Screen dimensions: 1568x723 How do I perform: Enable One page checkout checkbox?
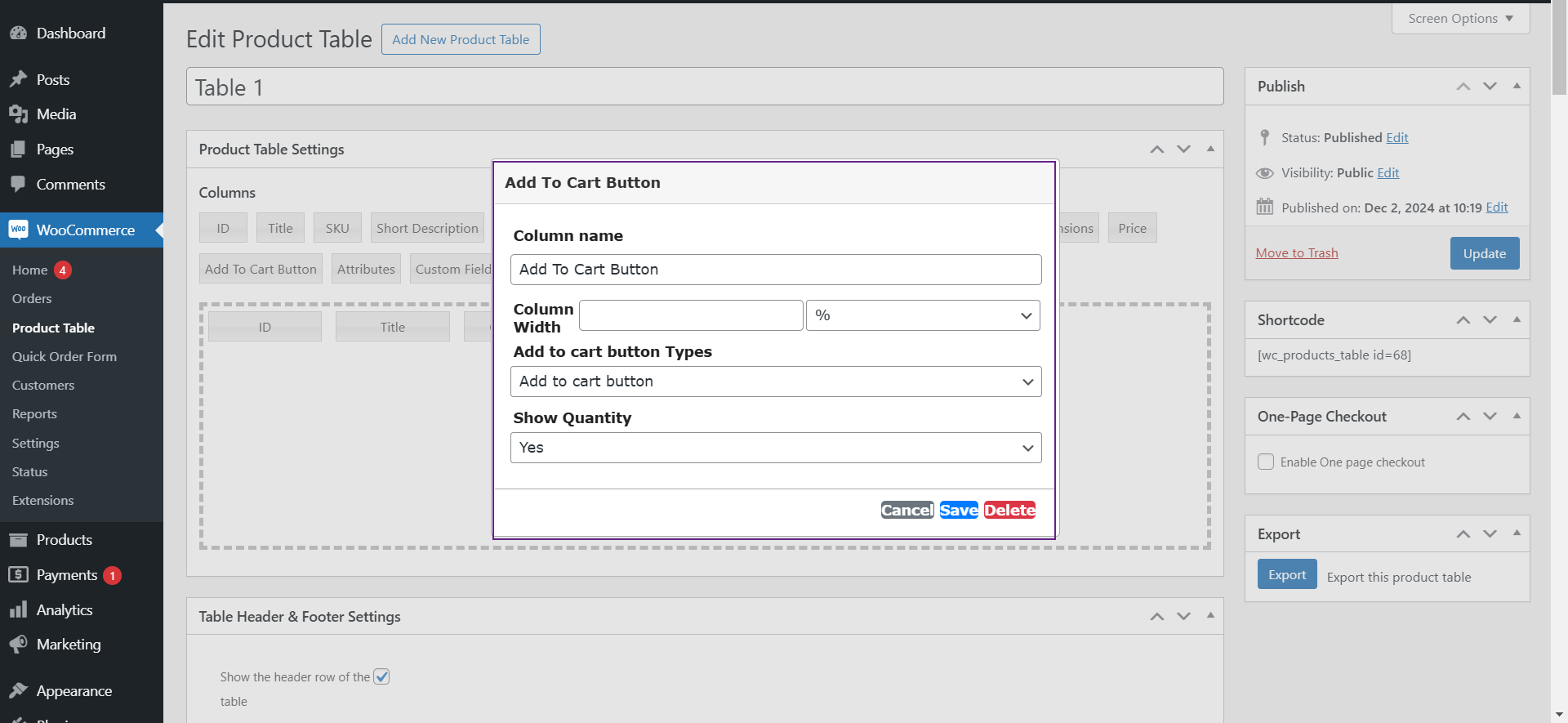(x=1266, y=462)
